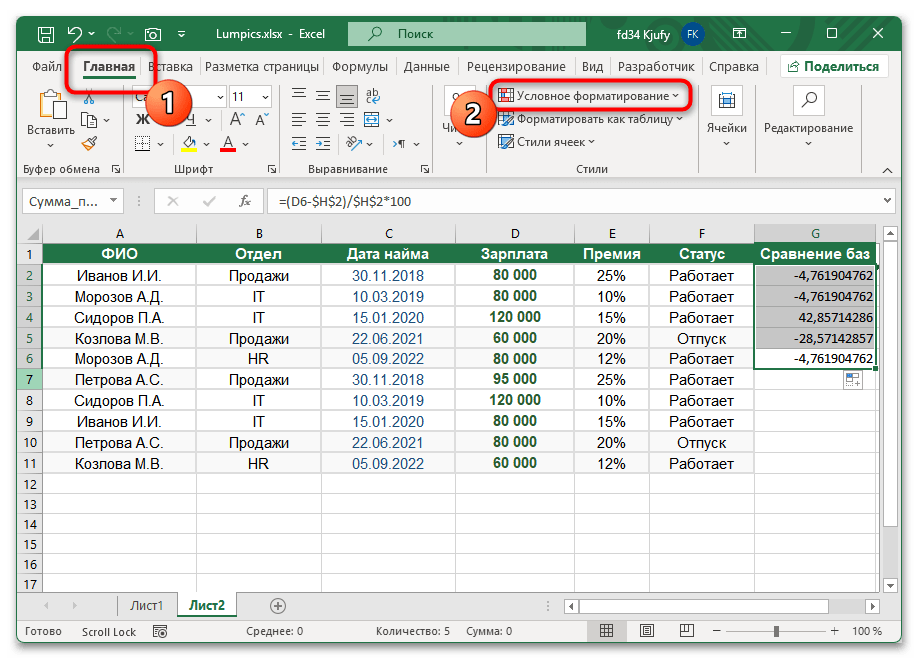Toggle Normal view in the status bar
The width and height of the screenshot is (918, 659).
(x=605, y=632)
